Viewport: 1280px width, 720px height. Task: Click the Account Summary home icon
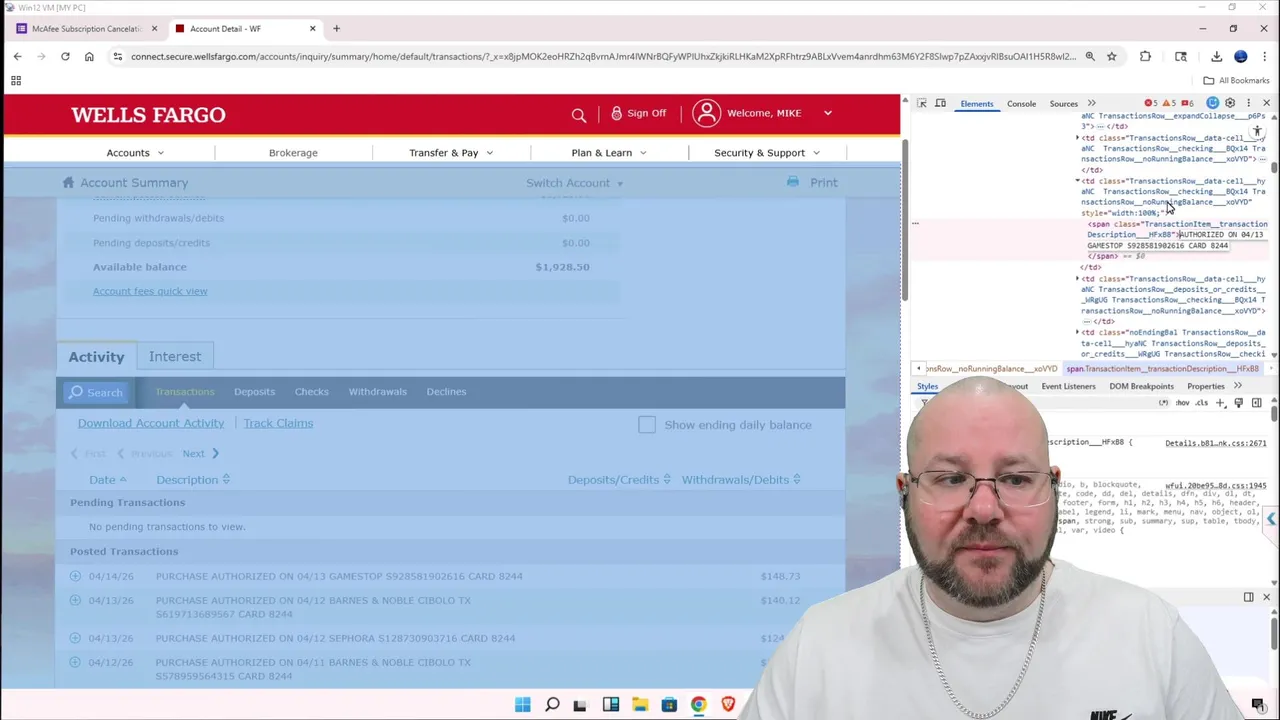68,182
